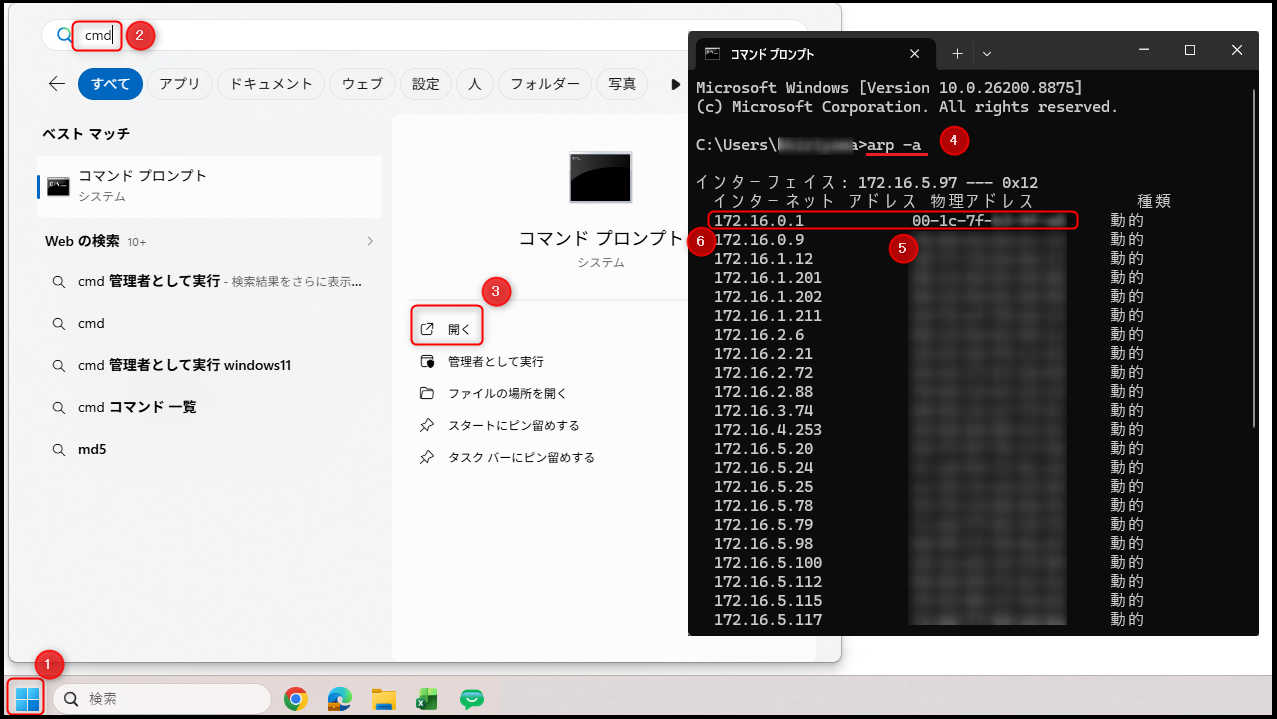Screen dimensions: 1277x719
Task: Maximize the Command Prompt window
Action: pos(1190,50)
